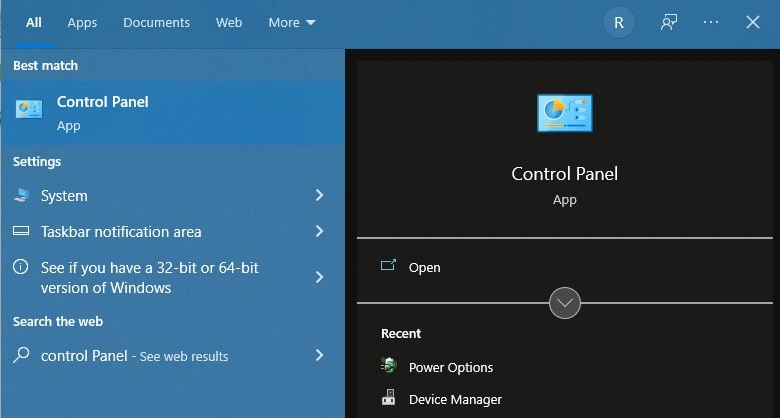Click the large Control Panel icon in preview pane
The image size is (780, 418).
coord(565,113)
